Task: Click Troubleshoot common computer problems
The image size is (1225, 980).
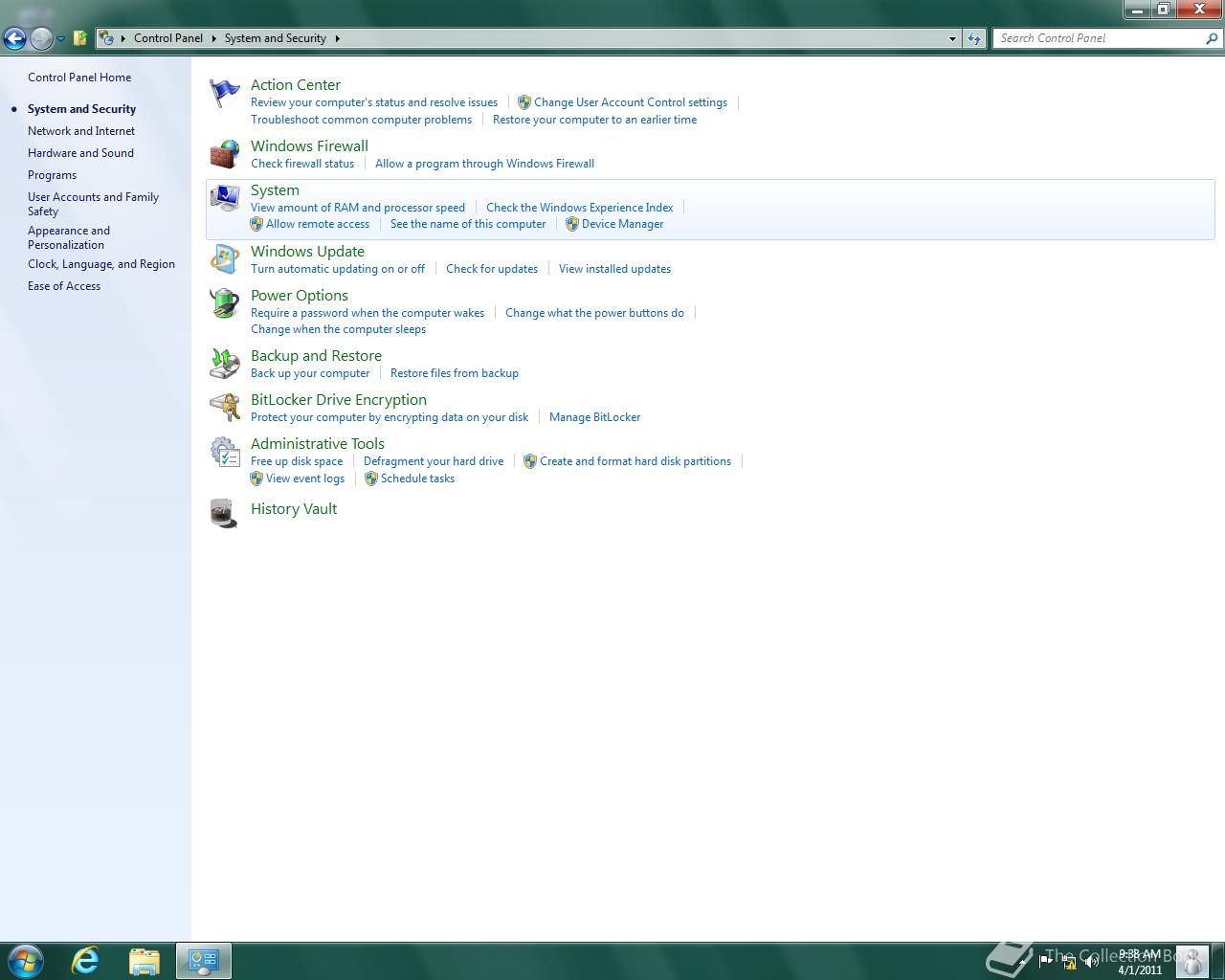Action: point(361,120)
